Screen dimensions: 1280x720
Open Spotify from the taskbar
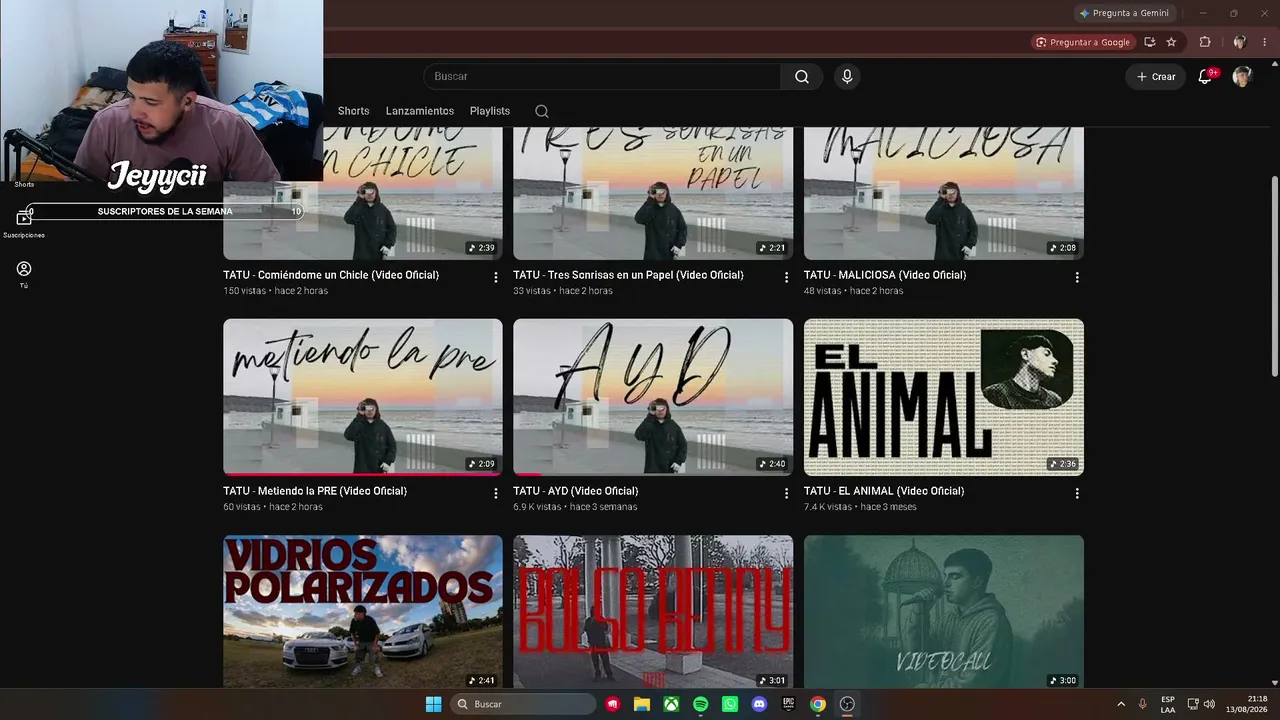pos(700,704)
